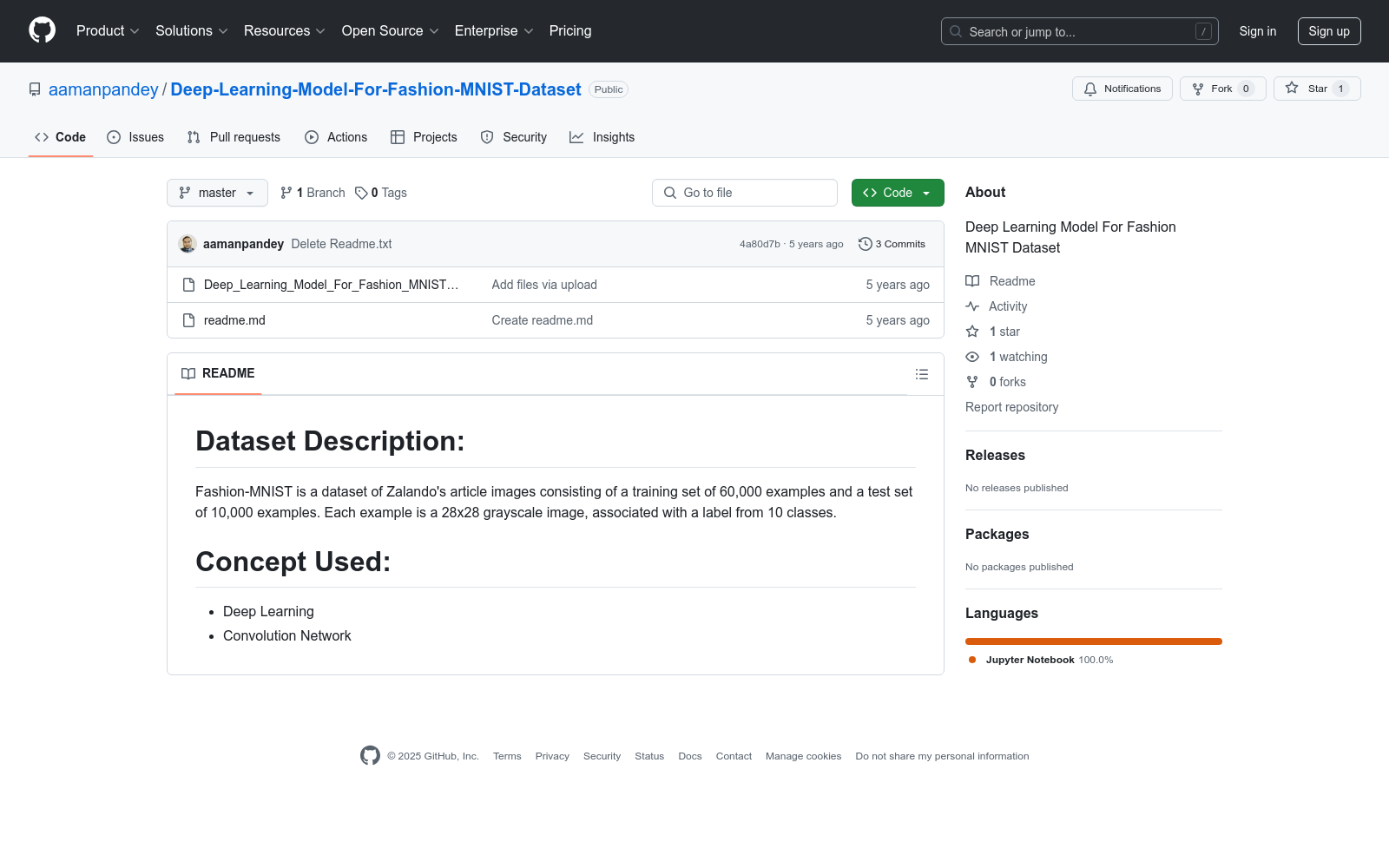Image resolution: width=1389 pixels, height=868 pixels.
Task: Switch to the Actions tab
Action: tap(336, 137)
